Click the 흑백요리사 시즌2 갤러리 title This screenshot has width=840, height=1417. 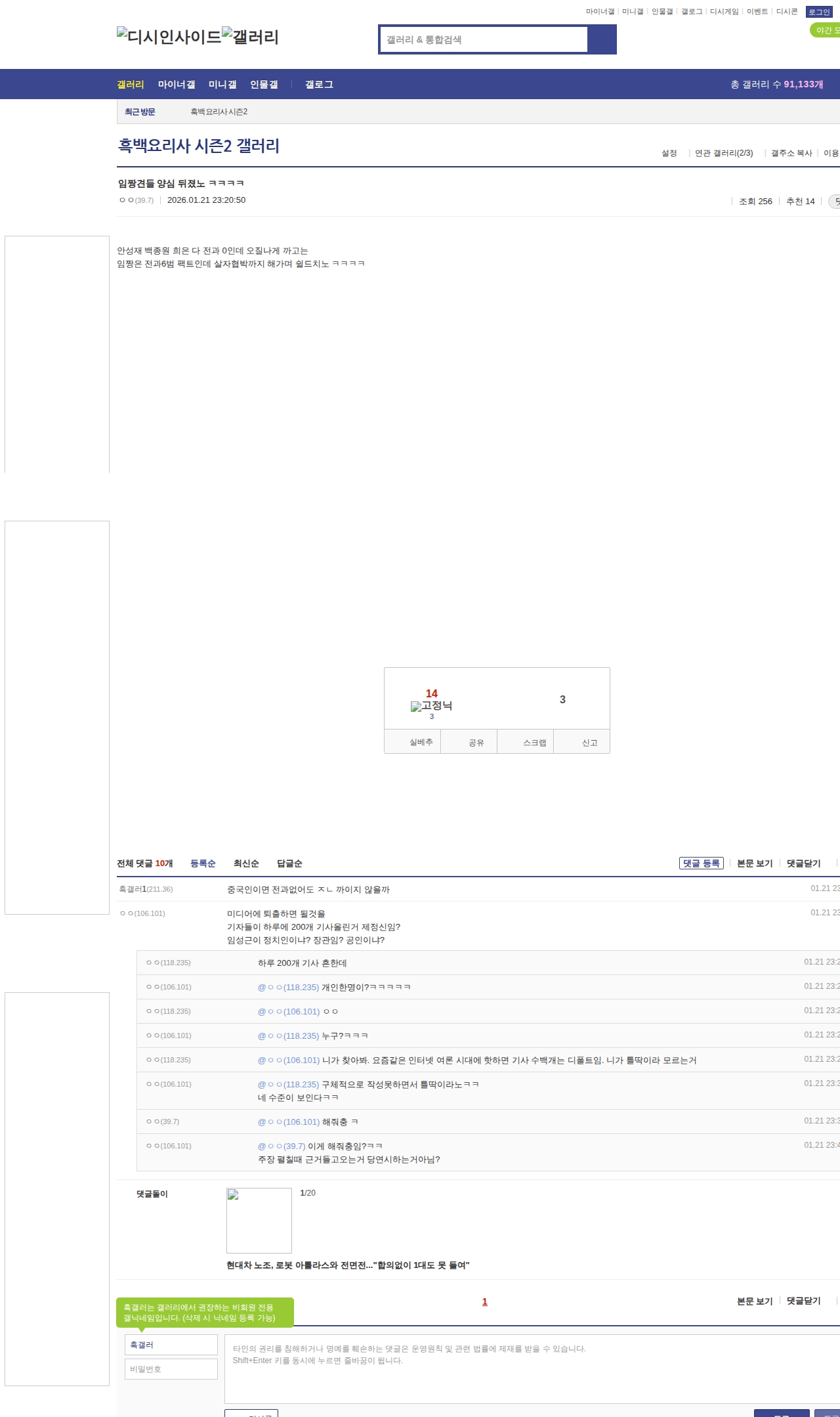pyautogui.click(x=199, y=145)
